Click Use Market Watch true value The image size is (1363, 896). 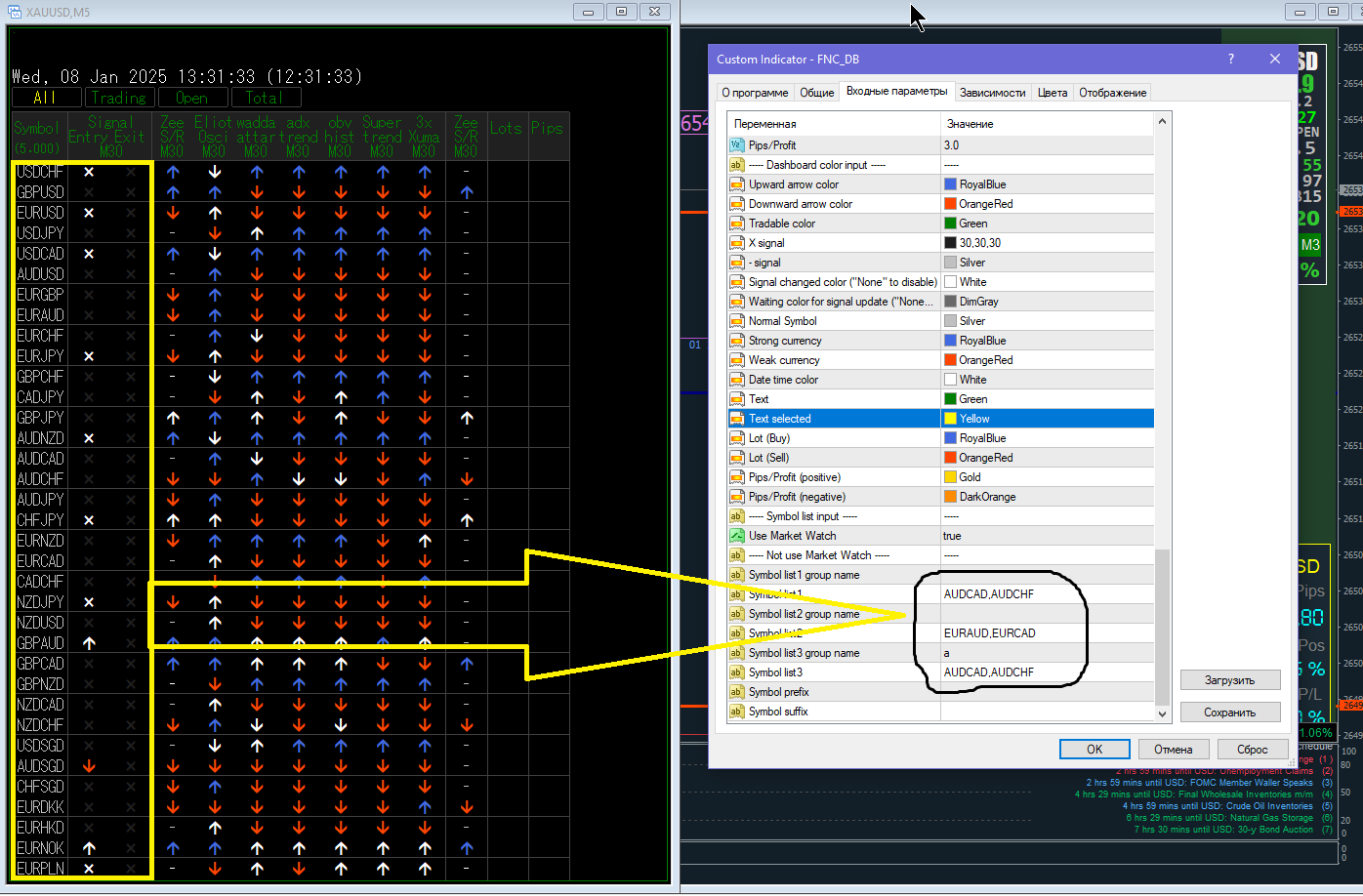pyautogui.click(x=1047, y=536)
